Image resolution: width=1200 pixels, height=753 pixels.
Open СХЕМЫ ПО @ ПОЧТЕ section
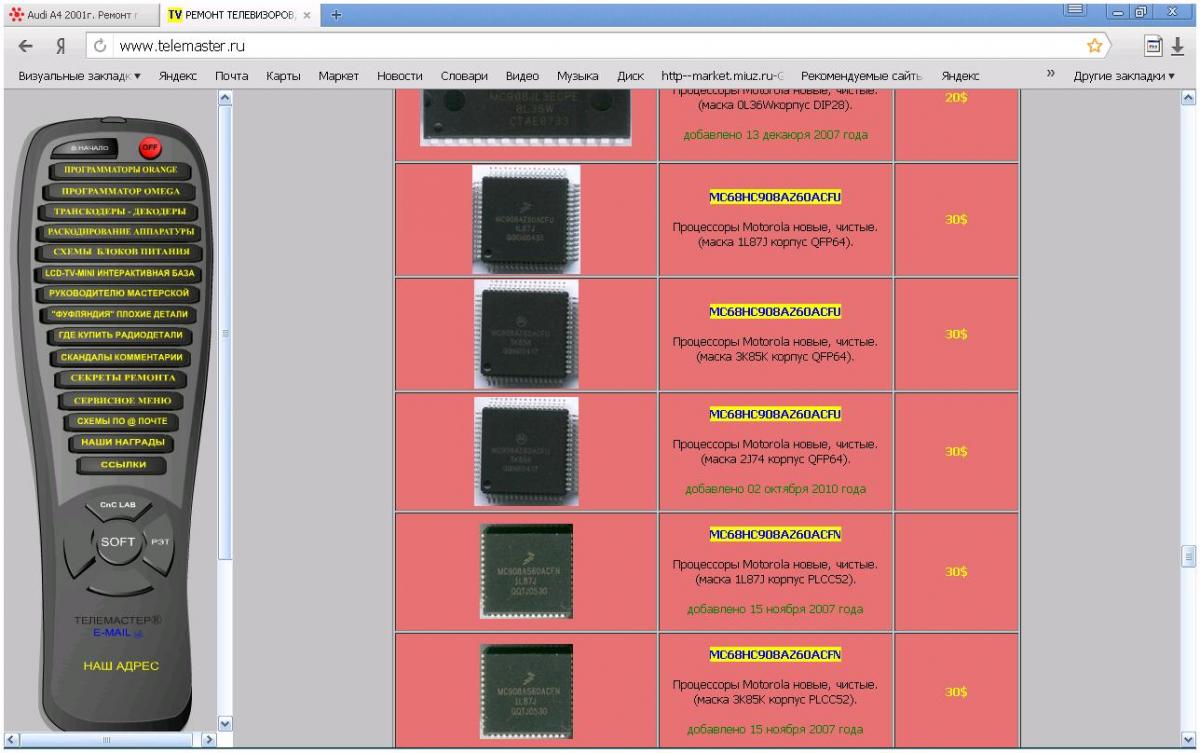[122, 421]
